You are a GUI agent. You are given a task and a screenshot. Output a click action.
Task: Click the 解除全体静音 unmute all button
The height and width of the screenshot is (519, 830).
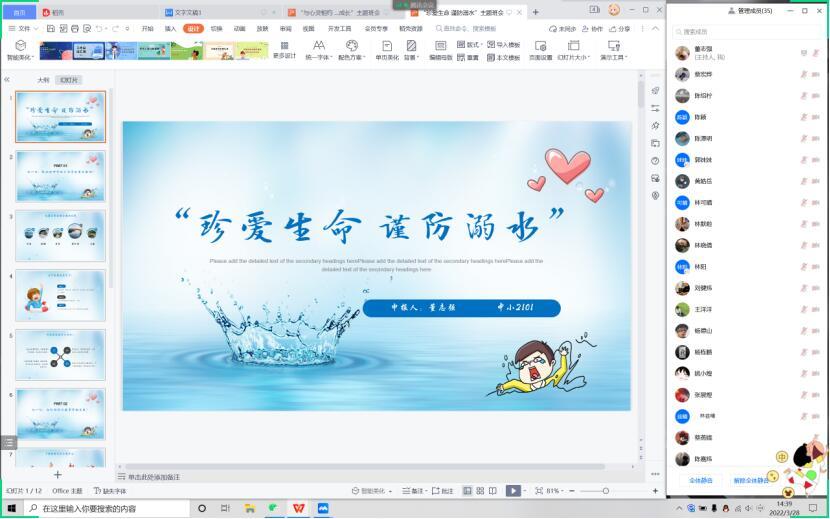751,480
